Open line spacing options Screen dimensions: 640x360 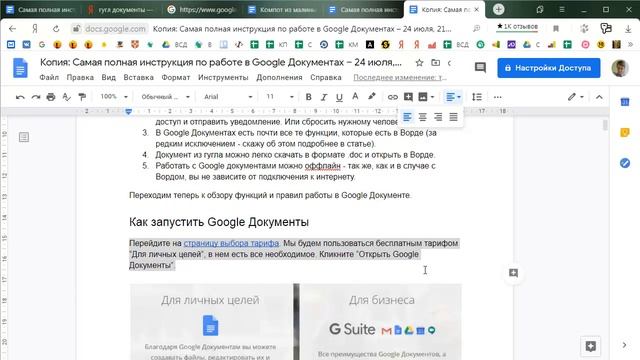pyautogui.click(x=477, y=97)
